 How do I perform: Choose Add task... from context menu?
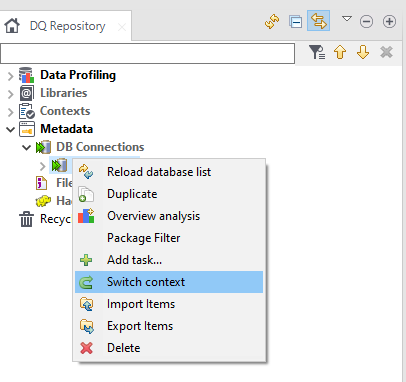169,260
